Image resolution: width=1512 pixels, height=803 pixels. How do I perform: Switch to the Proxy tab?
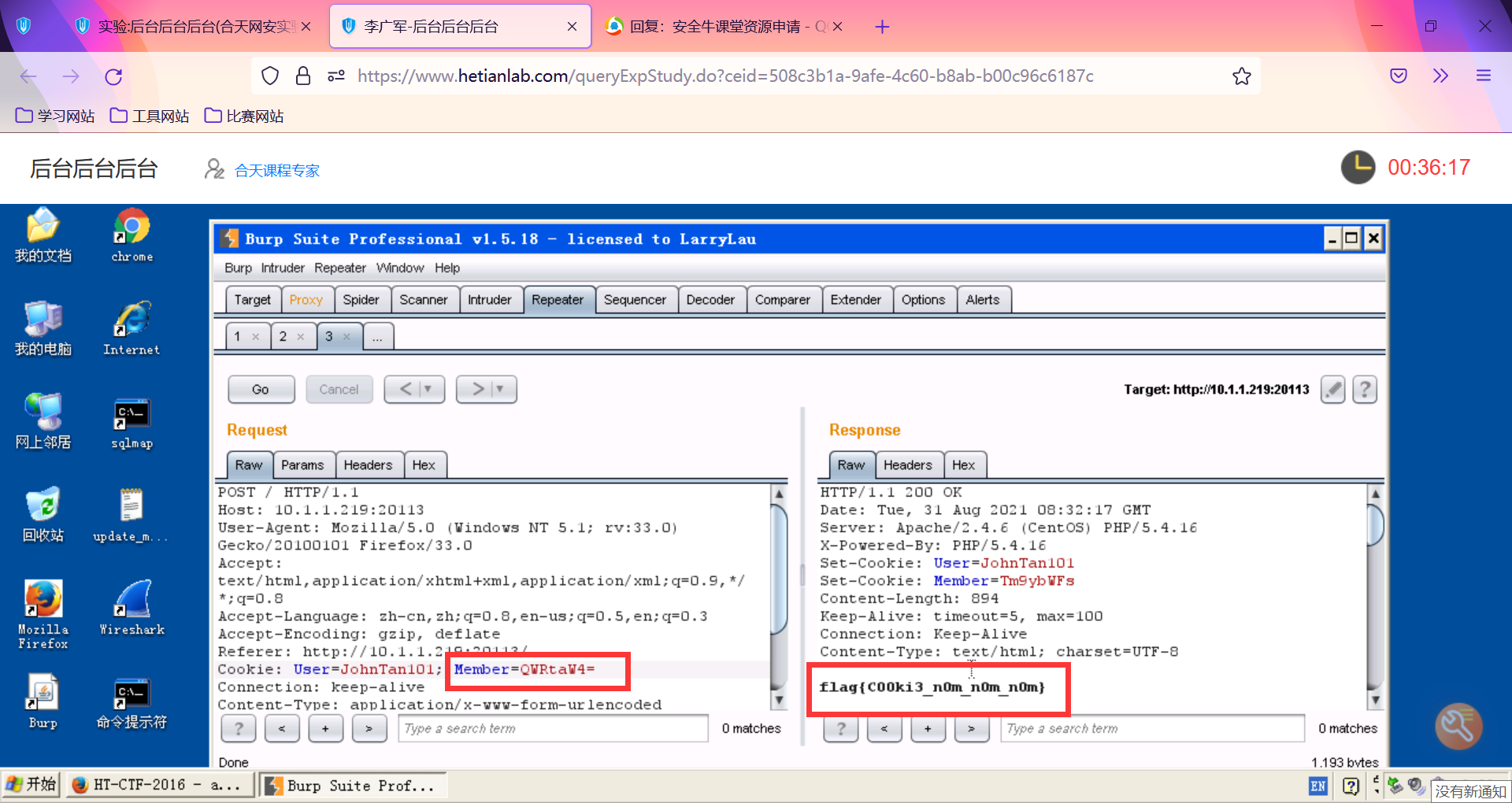[306, 300]
